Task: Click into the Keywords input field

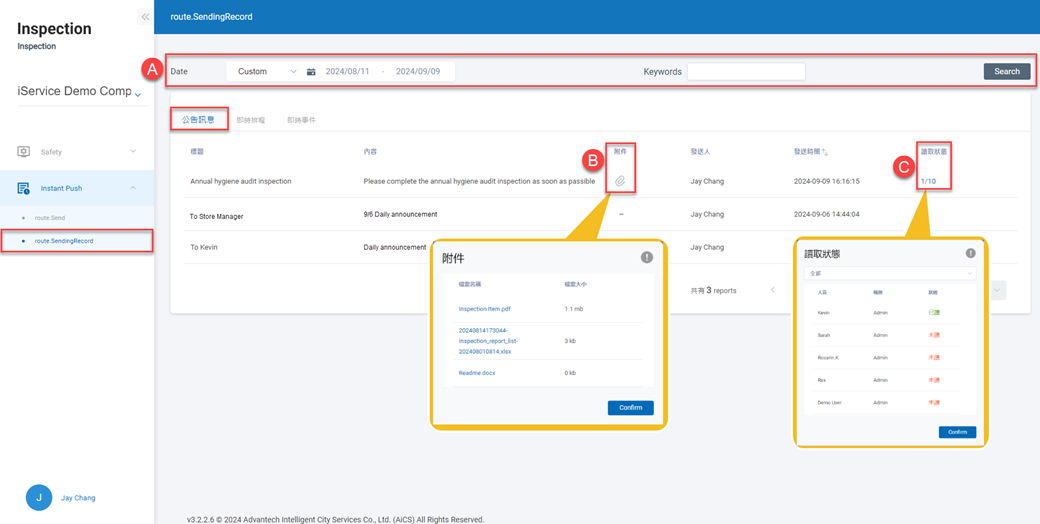Action: (x=746, y=72)
